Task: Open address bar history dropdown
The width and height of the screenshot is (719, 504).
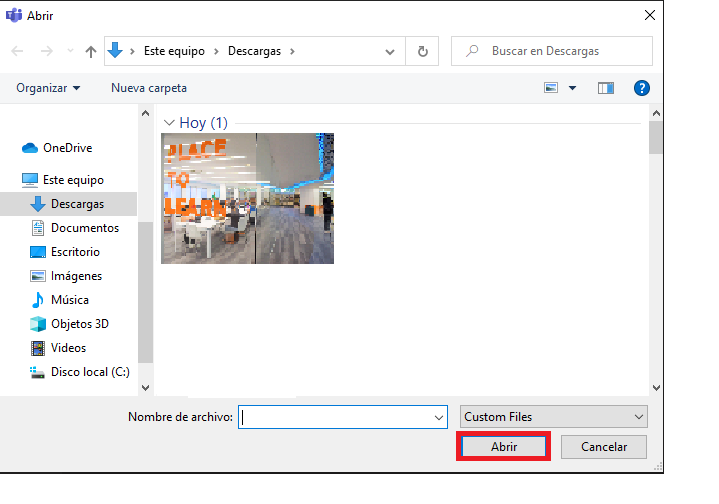Action: (395, 51)
